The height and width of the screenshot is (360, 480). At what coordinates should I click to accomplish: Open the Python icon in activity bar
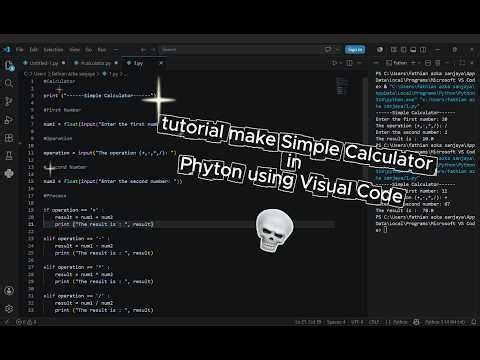pyautogui.click(x=9, y=173)
